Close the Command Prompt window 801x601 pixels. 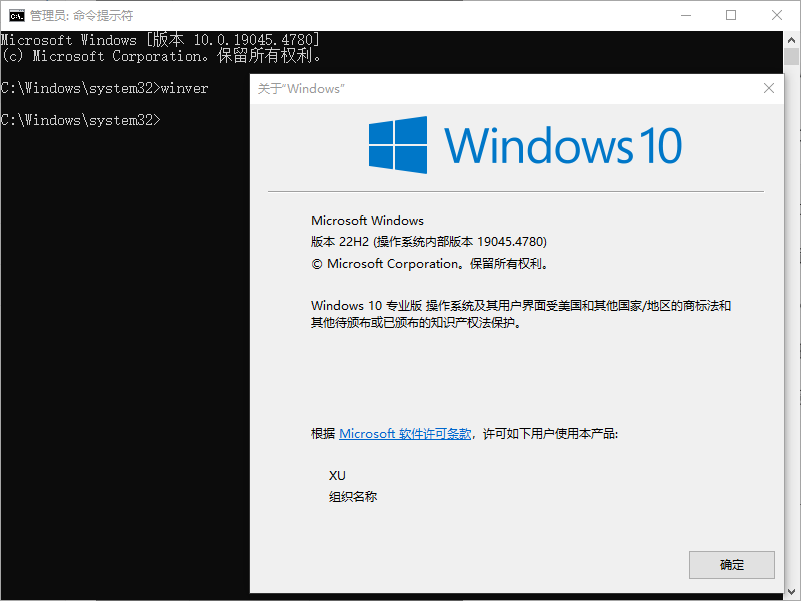tap(776, 15)
